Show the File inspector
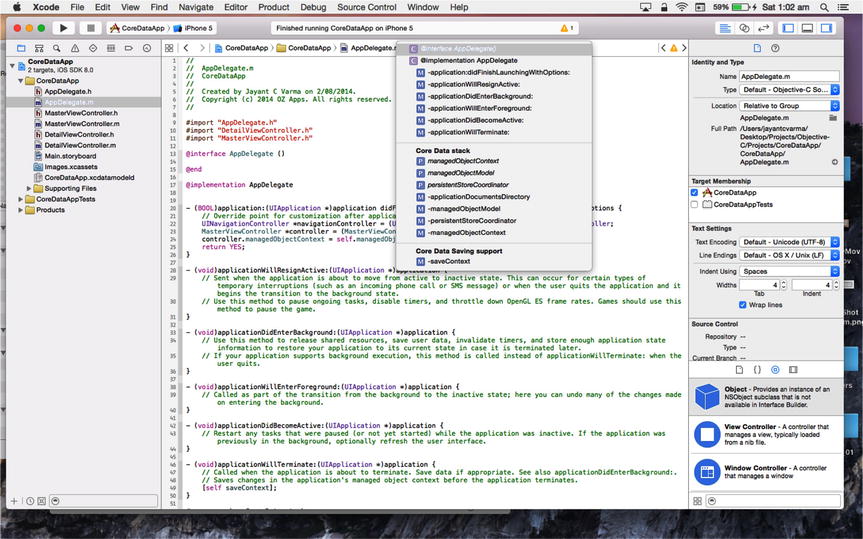The width and height of the screenshot is (863, 539). click(757, 48)
